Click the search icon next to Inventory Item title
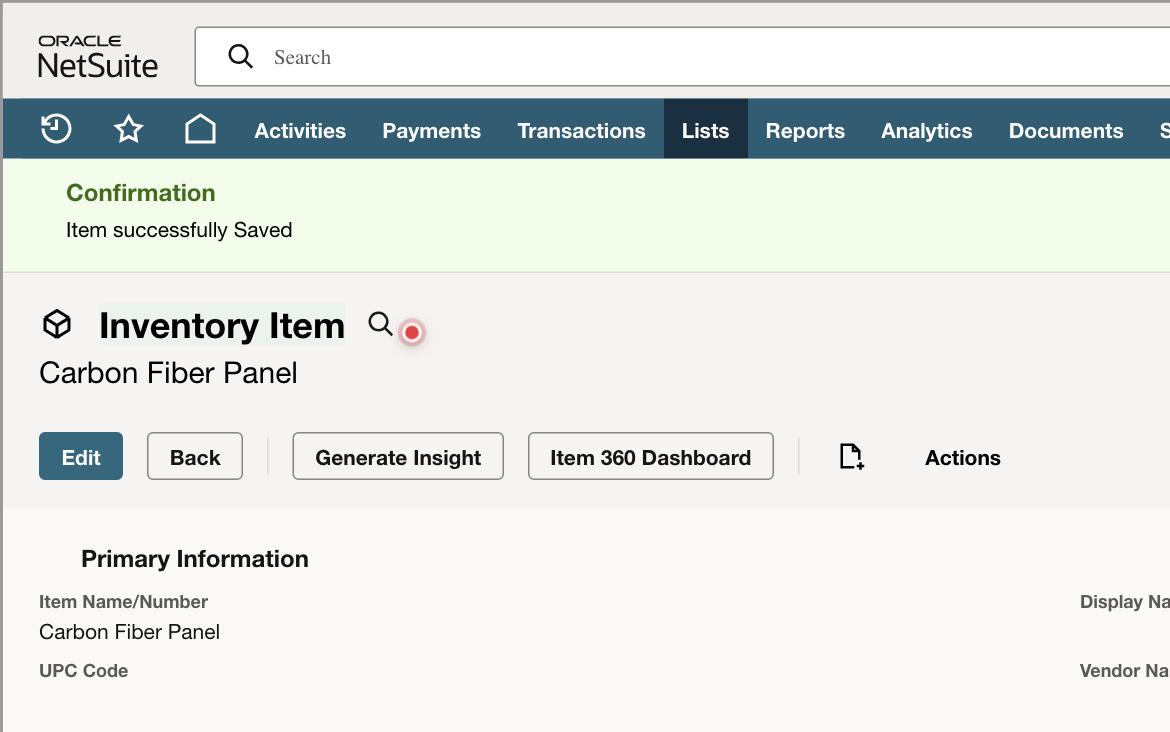The height and width of the screenshot is (732, 1170). tap(381, 324)
